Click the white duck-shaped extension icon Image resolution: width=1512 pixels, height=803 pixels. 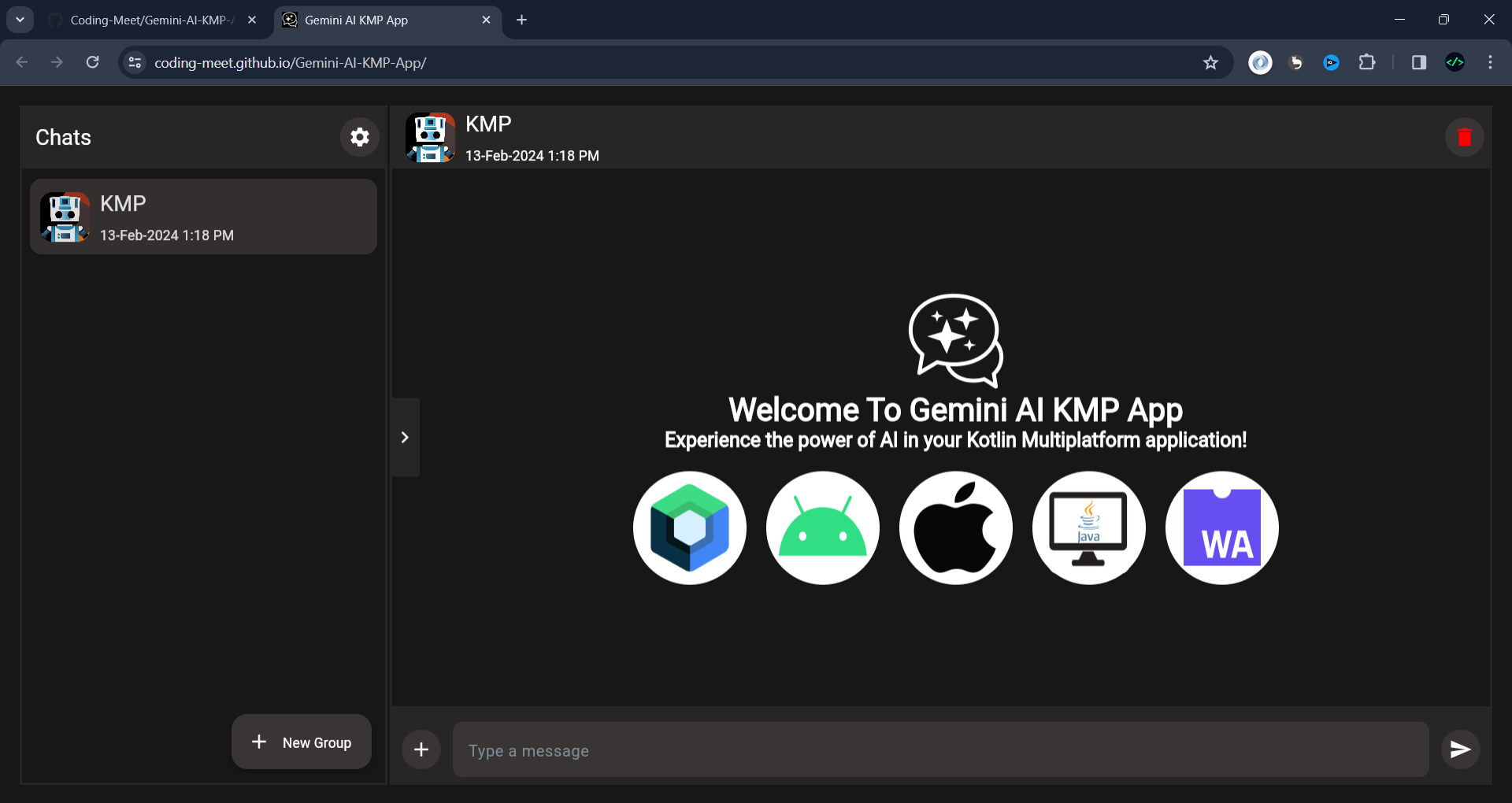click(x=1296, y=62)
